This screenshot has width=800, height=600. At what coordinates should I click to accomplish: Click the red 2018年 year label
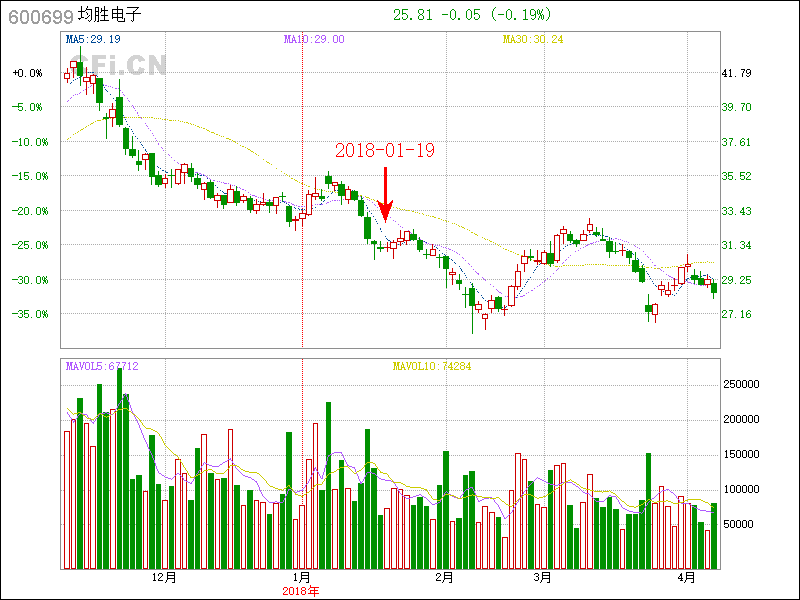(301, 591)
